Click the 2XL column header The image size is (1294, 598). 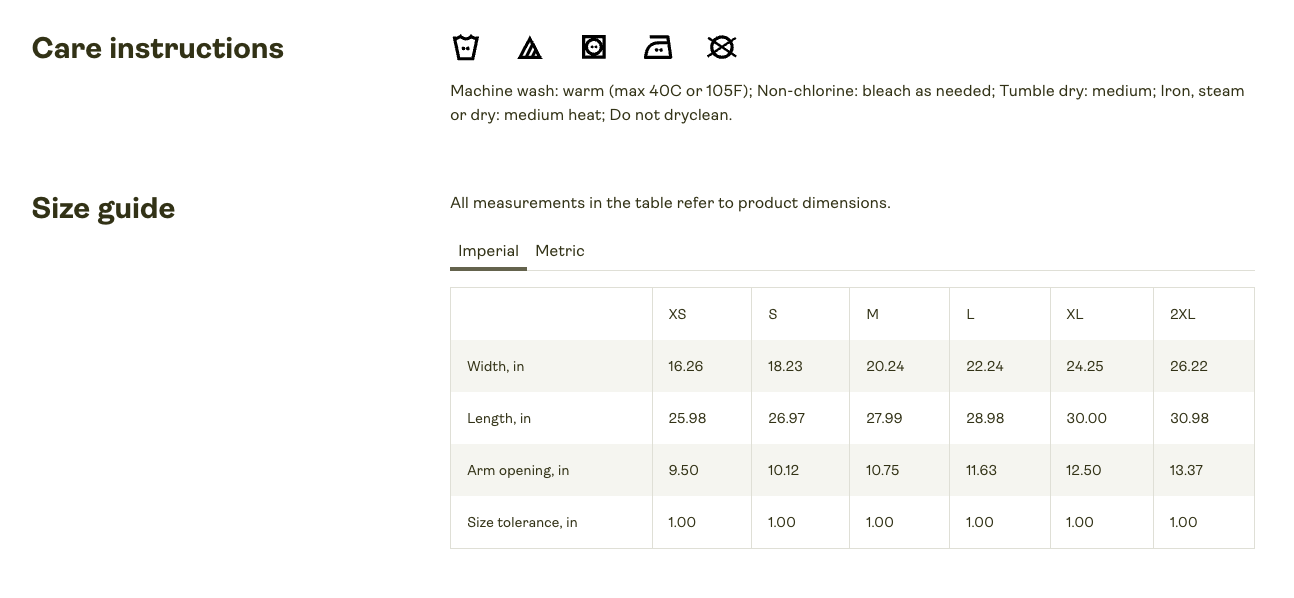tap(1182, 314)
